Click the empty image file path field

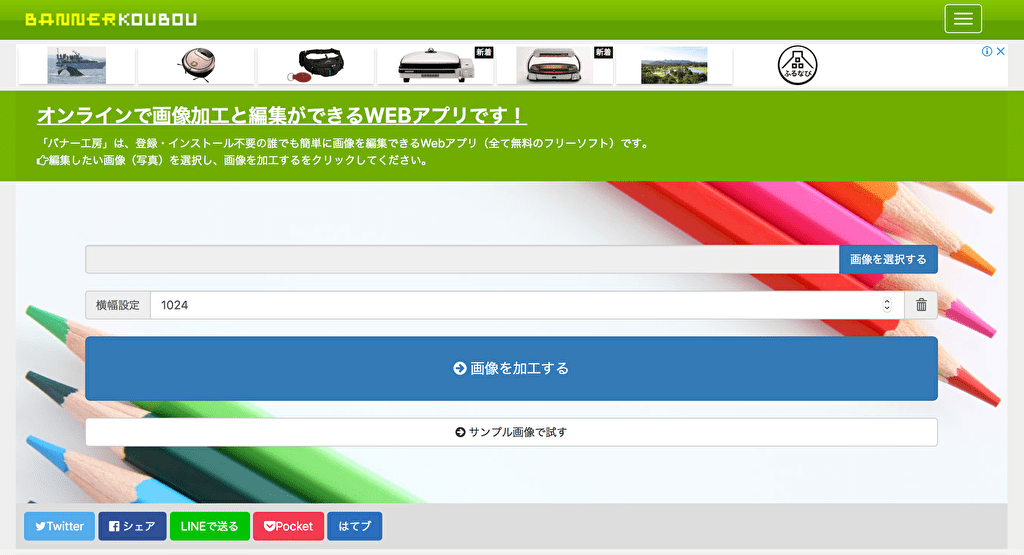coord(461,259)
